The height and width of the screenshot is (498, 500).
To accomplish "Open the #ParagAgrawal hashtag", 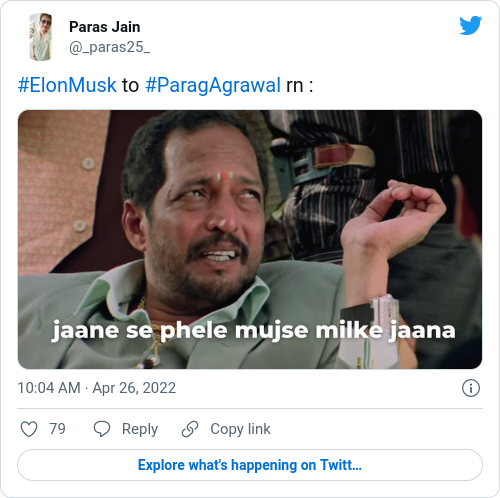I will click(x=213, y=85).
